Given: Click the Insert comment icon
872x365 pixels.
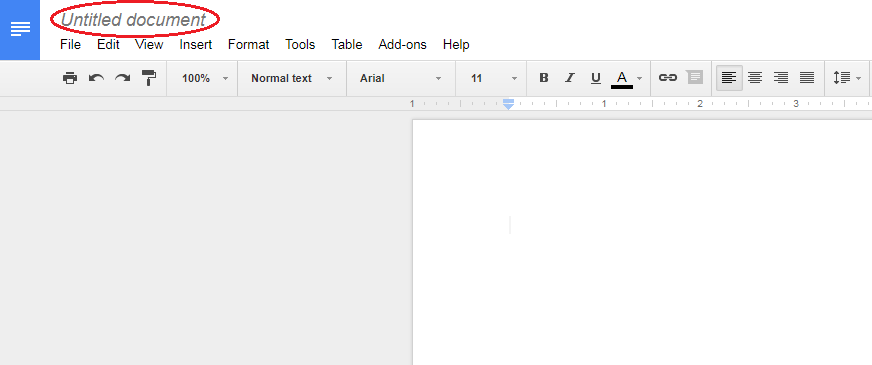Looking at the screenshot, I should [695, 77].
